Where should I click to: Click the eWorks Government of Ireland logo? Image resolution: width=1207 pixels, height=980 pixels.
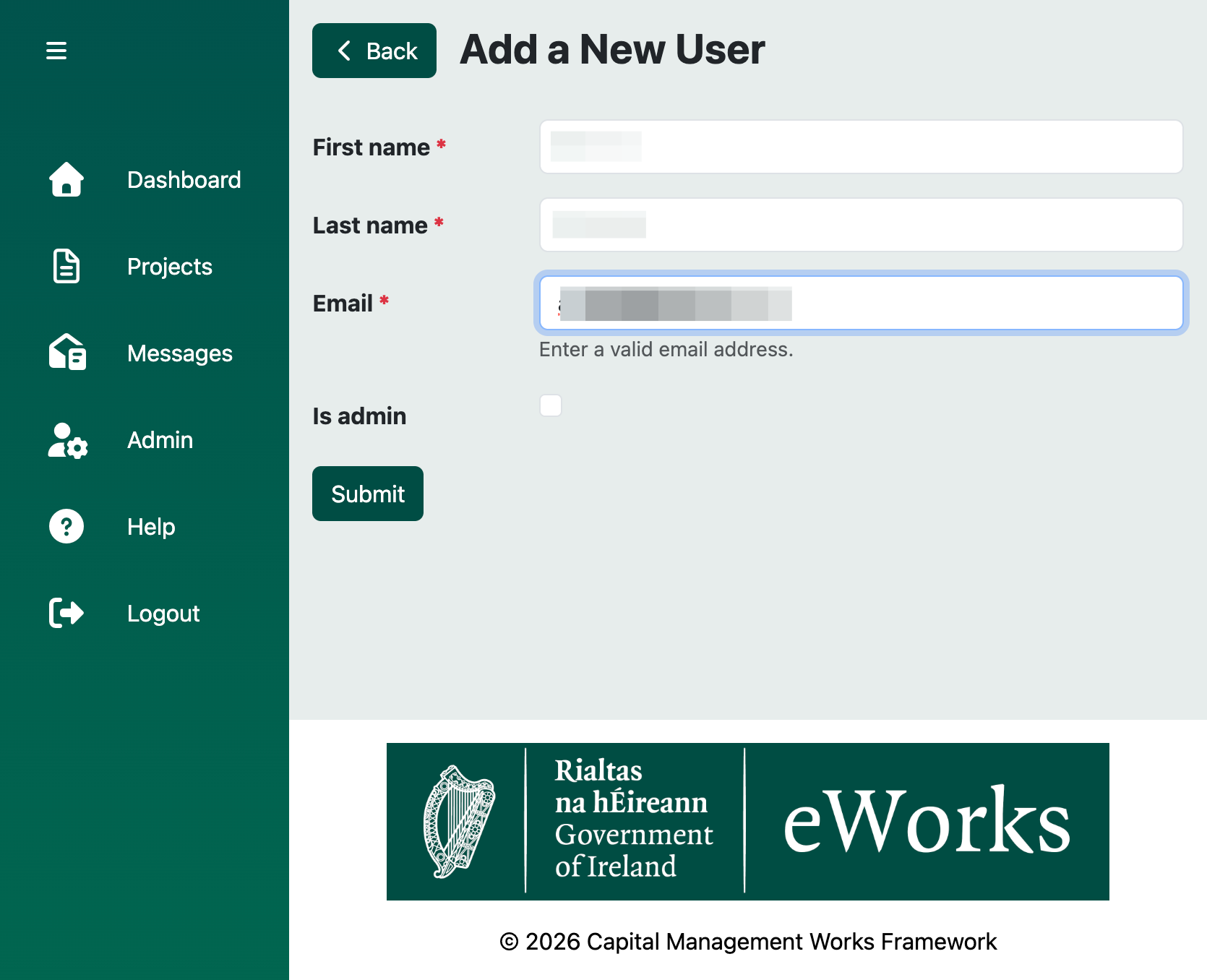pyautogui.click(x=748, y=822)
